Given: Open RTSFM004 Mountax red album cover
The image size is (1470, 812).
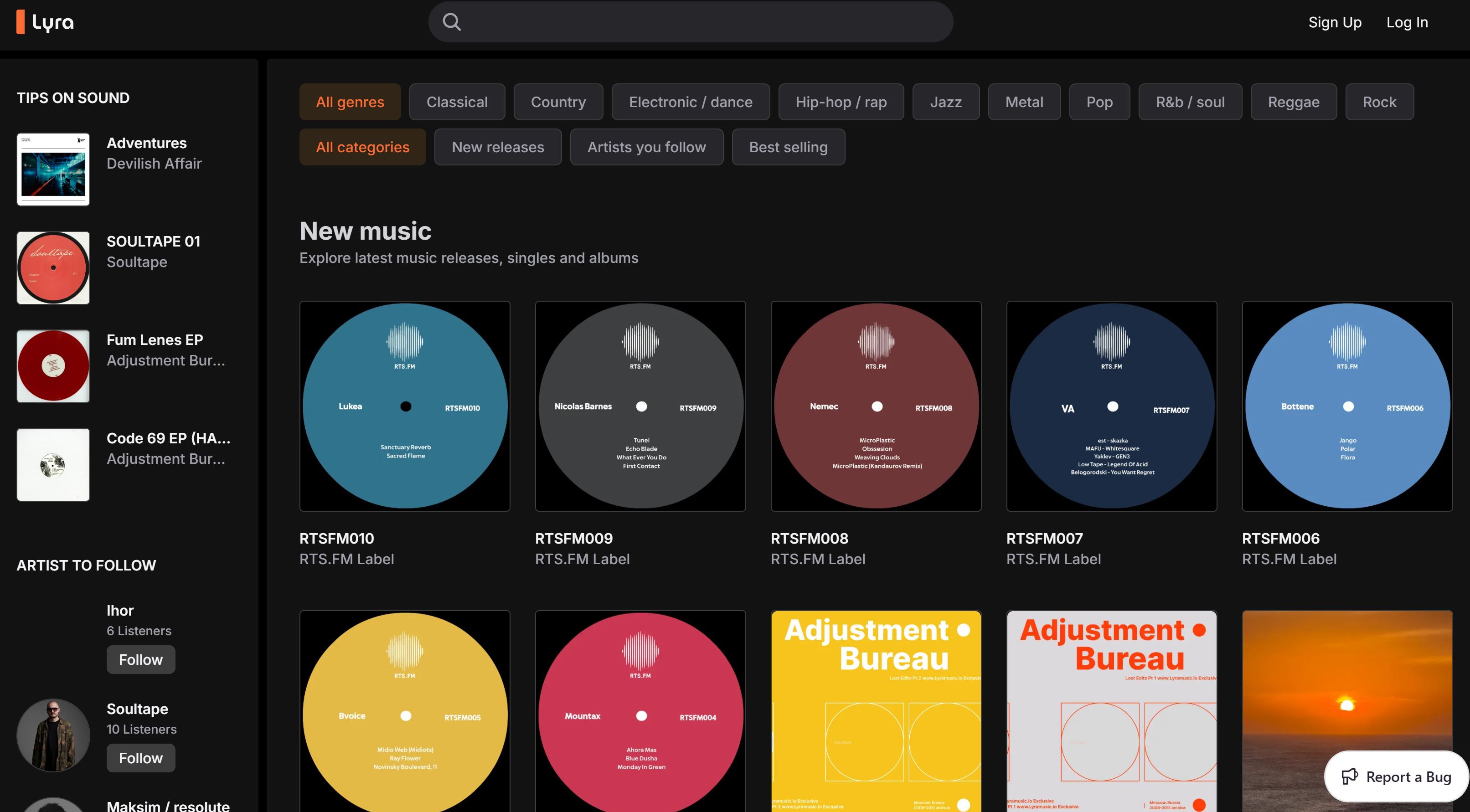Looking at the screenshot, I should coord(640,711).
